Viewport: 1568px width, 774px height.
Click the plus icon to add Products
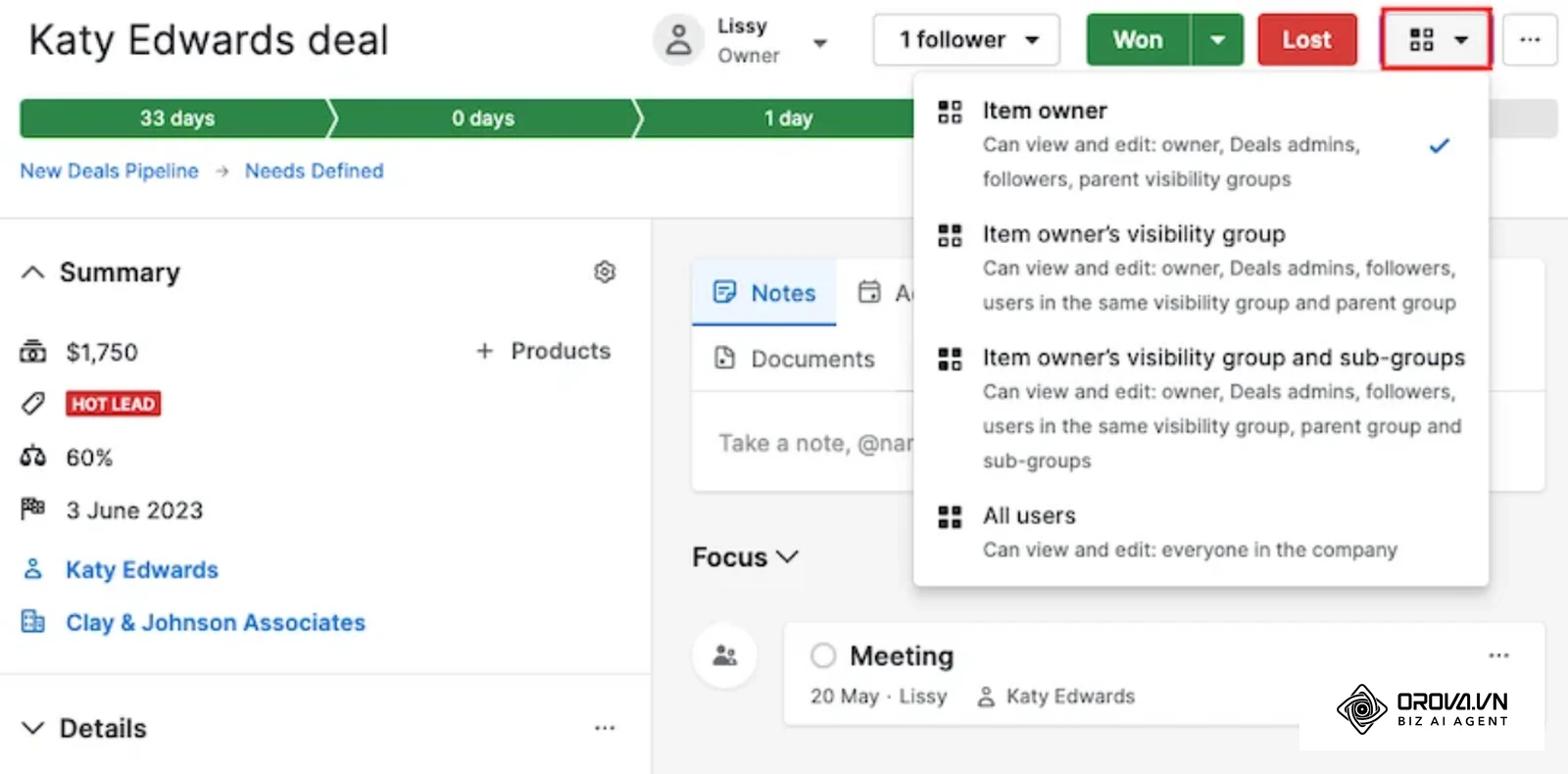[x=484, y=351]
